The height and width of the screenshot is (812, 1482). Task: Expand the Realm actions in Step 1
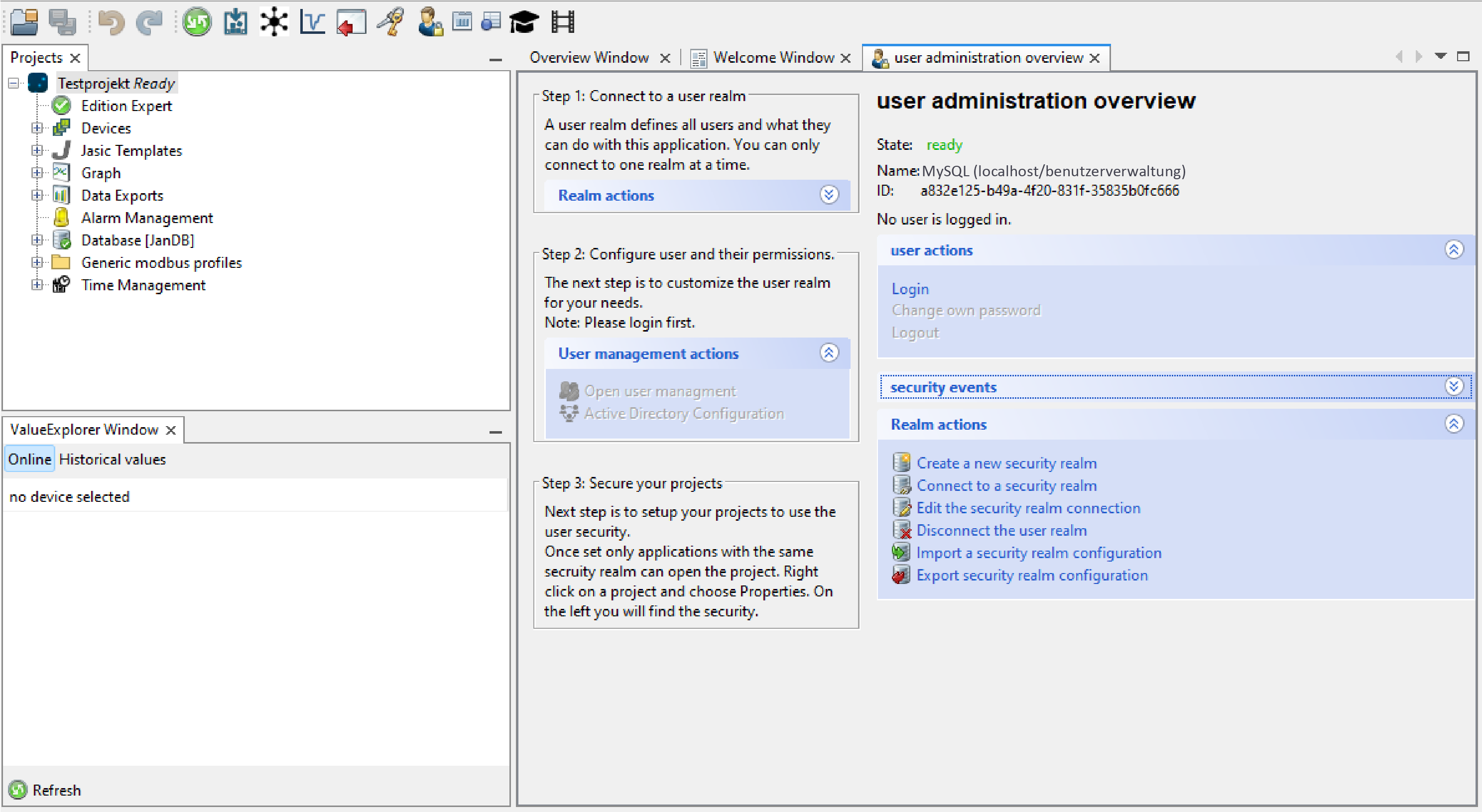[829, 195]
